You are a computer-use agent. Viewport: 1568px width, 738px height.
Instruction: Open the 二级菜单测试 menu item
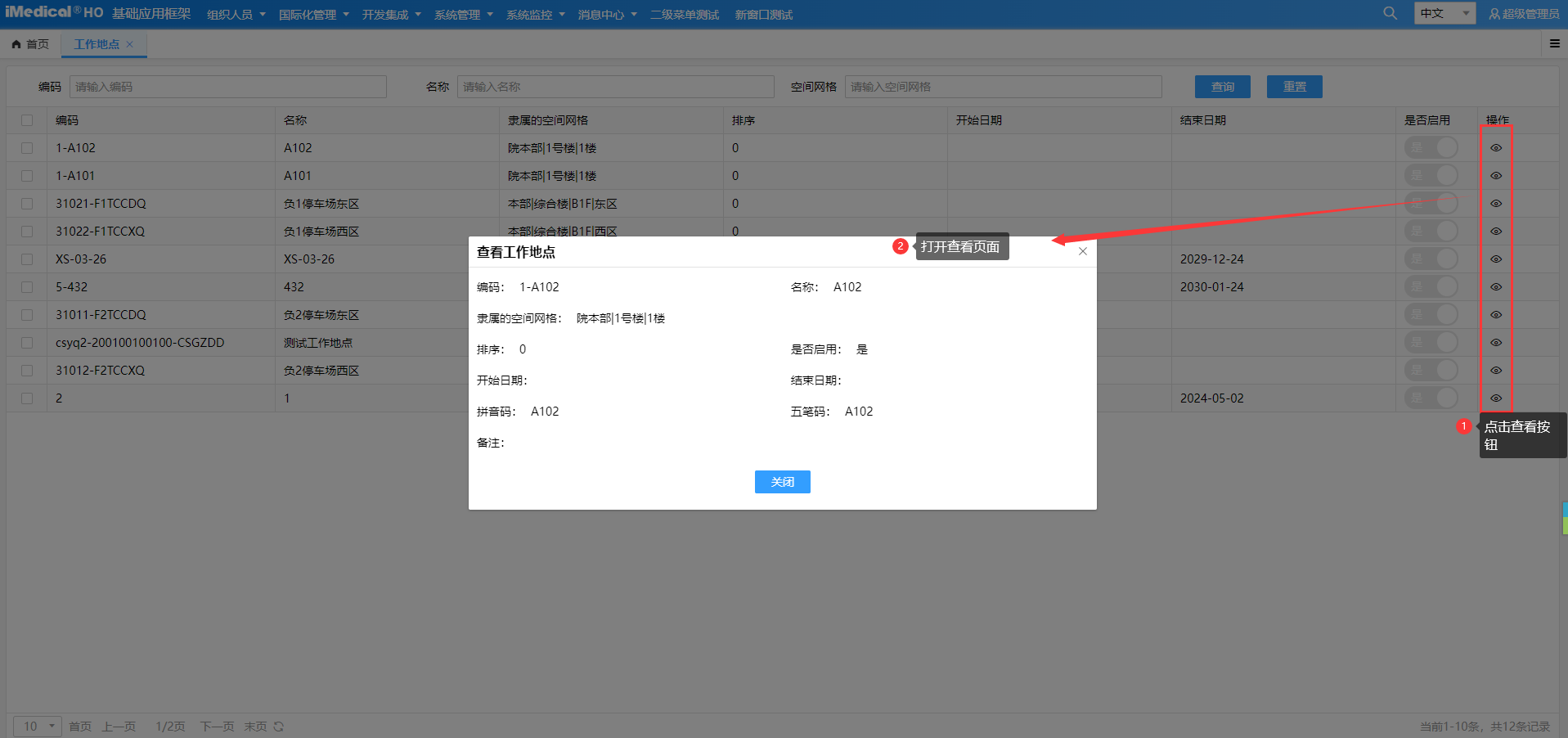pyautogui.click(x=684, y=15)
